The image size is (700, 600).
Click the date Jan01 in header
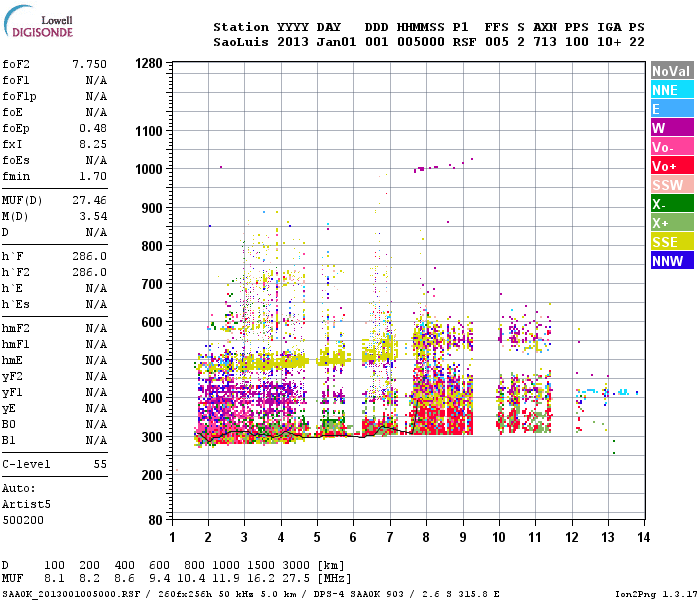tap(336, 42)
